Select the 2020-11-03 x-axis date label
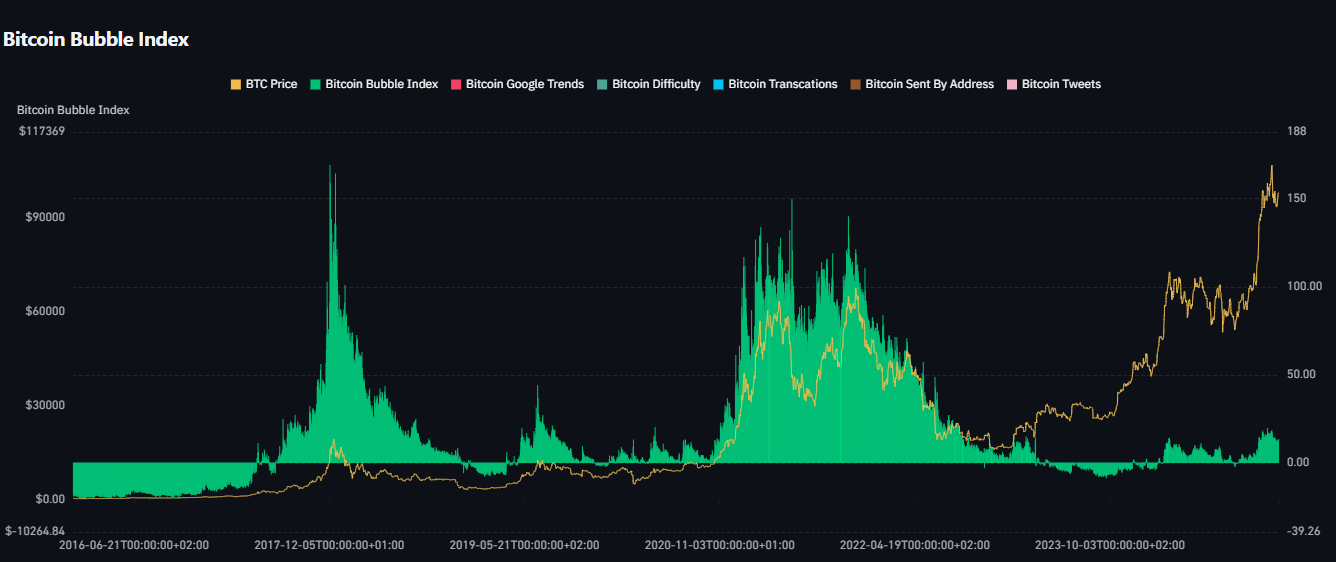 coord(720,545)
